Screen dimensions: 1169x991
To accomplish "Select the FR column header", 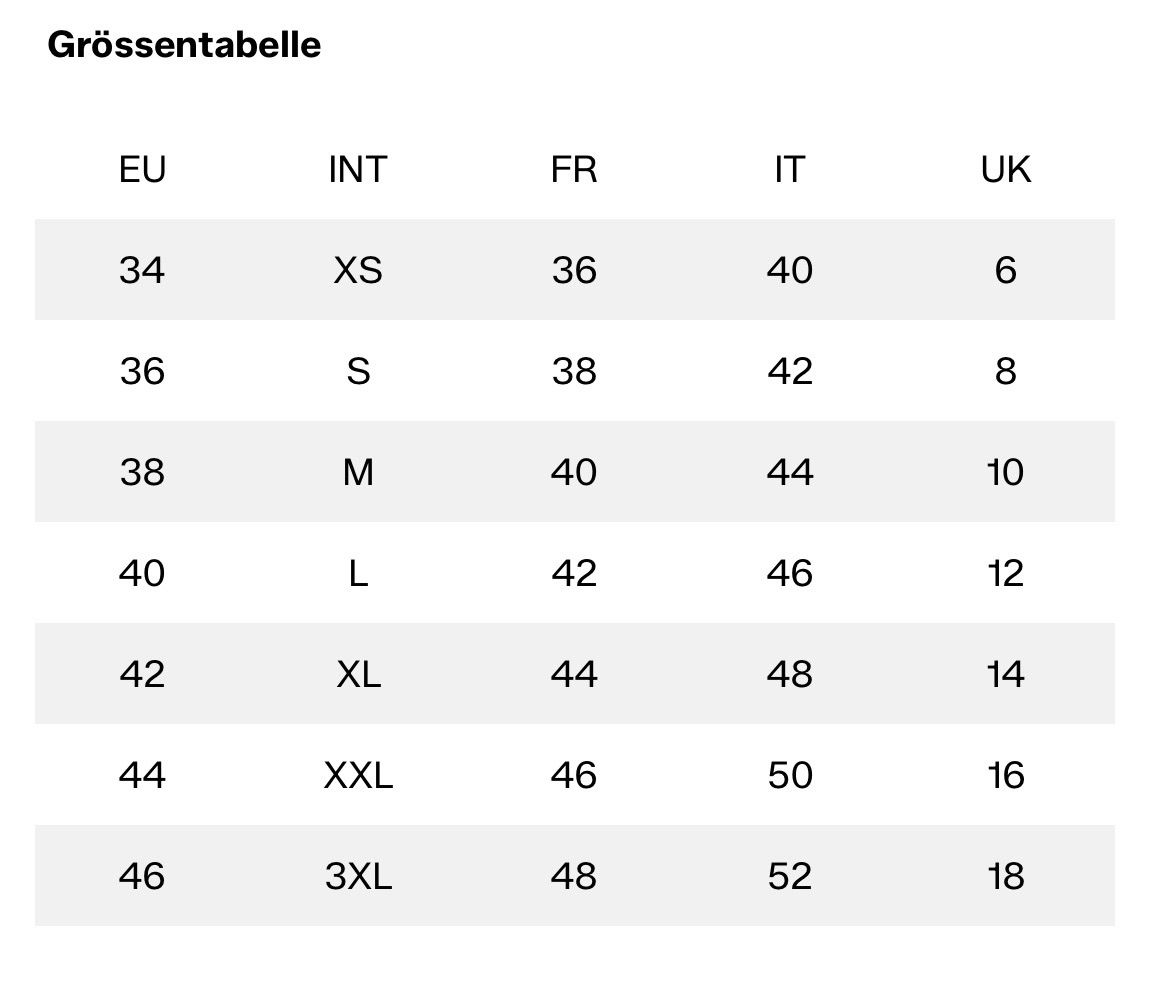I will [x=574, y=169].
